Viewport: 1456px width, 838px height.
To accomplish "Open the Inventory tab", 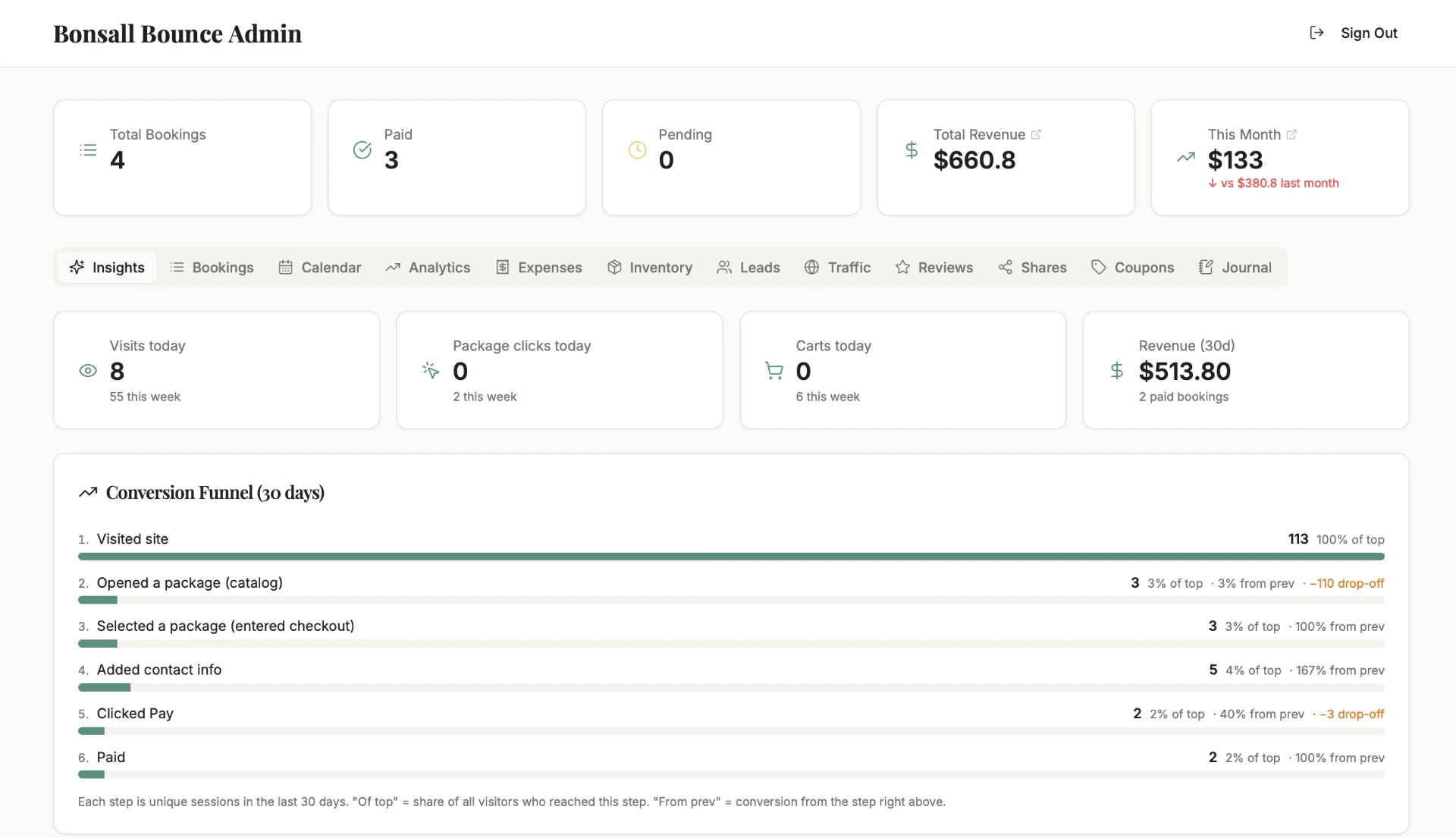I will pos(650,267).
